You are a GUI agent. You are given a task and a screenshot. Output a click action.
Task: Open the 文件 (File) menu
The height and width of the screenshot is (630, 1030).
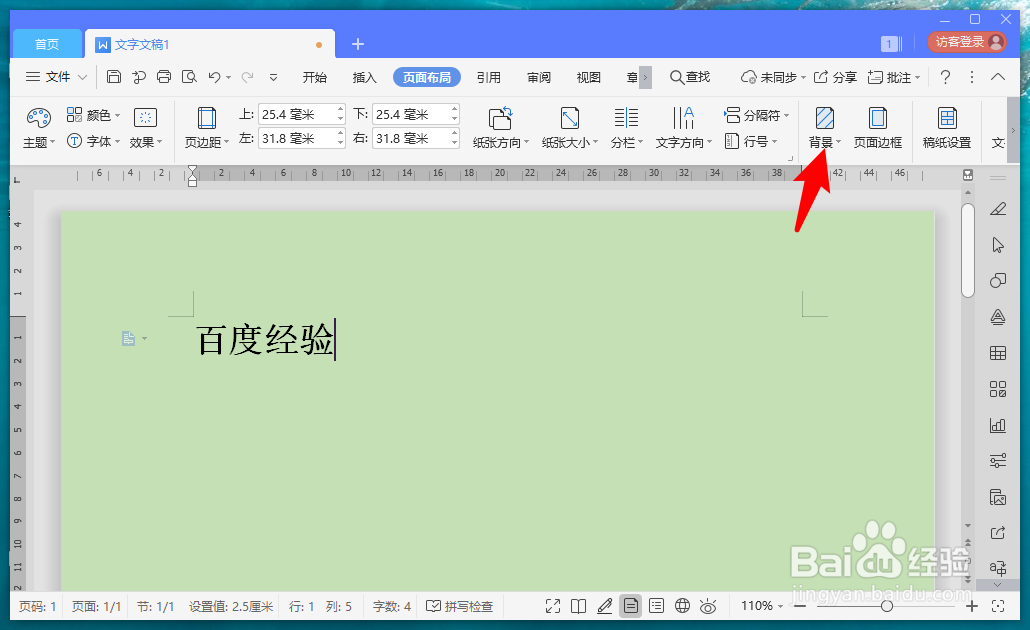(54, 76)
